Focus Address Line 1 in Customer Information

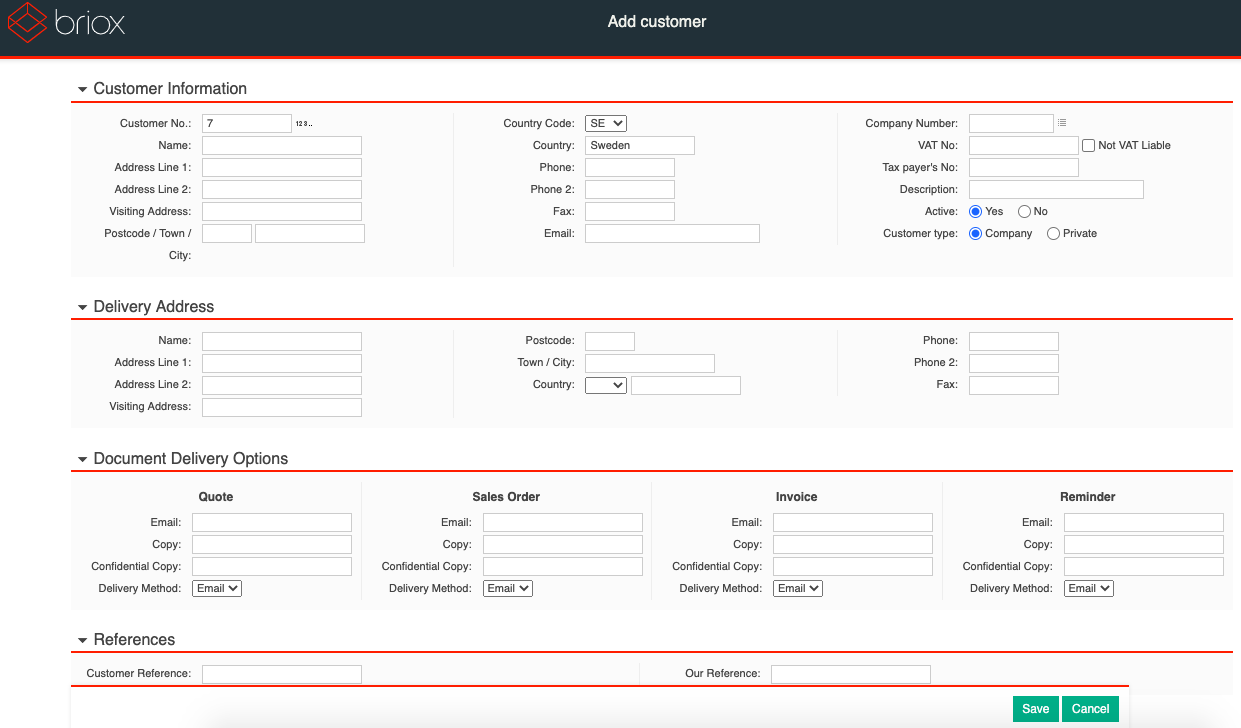tap(282, 167)
